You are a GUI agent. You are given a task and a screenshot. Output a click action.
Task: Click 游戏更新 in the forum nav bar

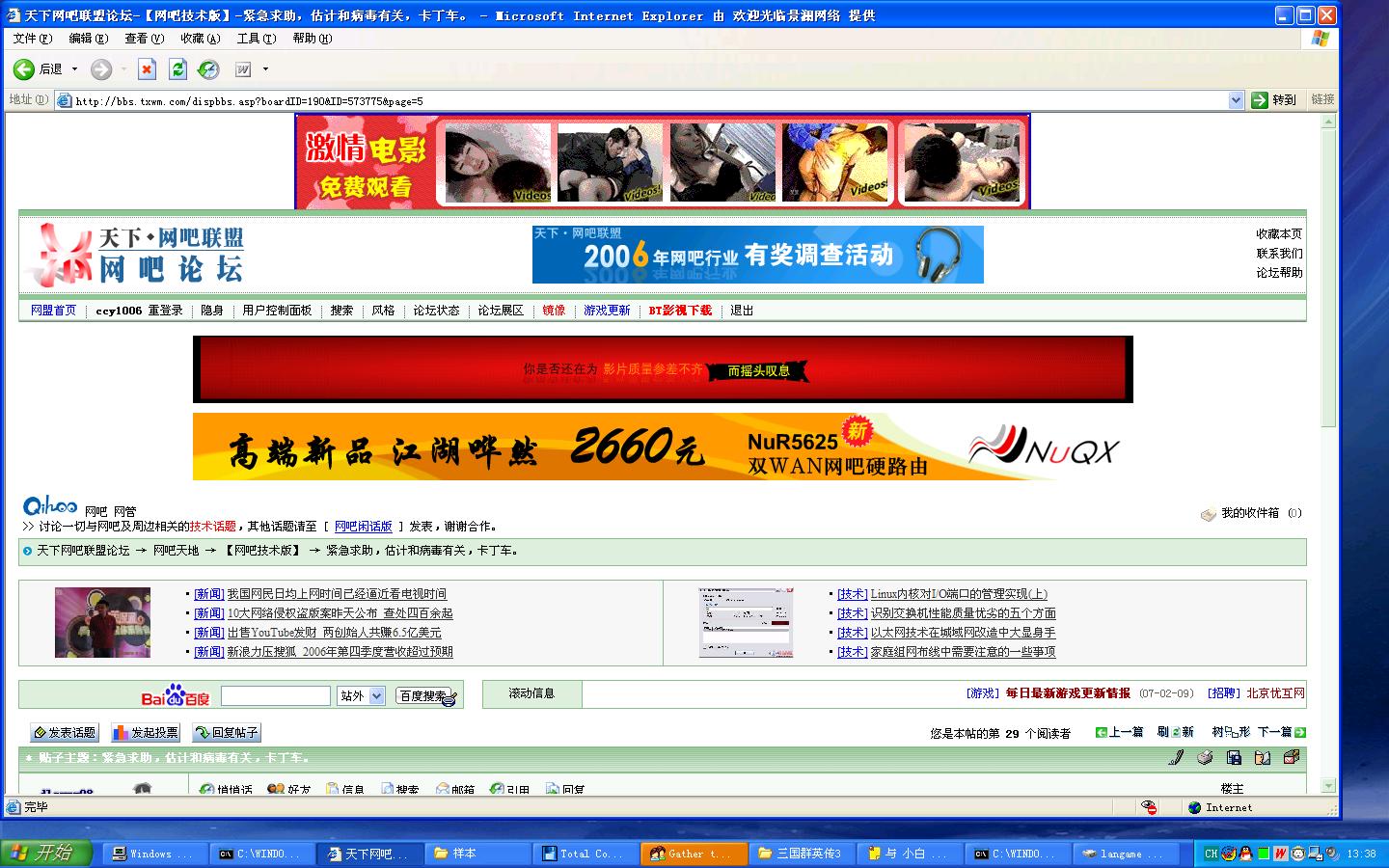[607, 311]
